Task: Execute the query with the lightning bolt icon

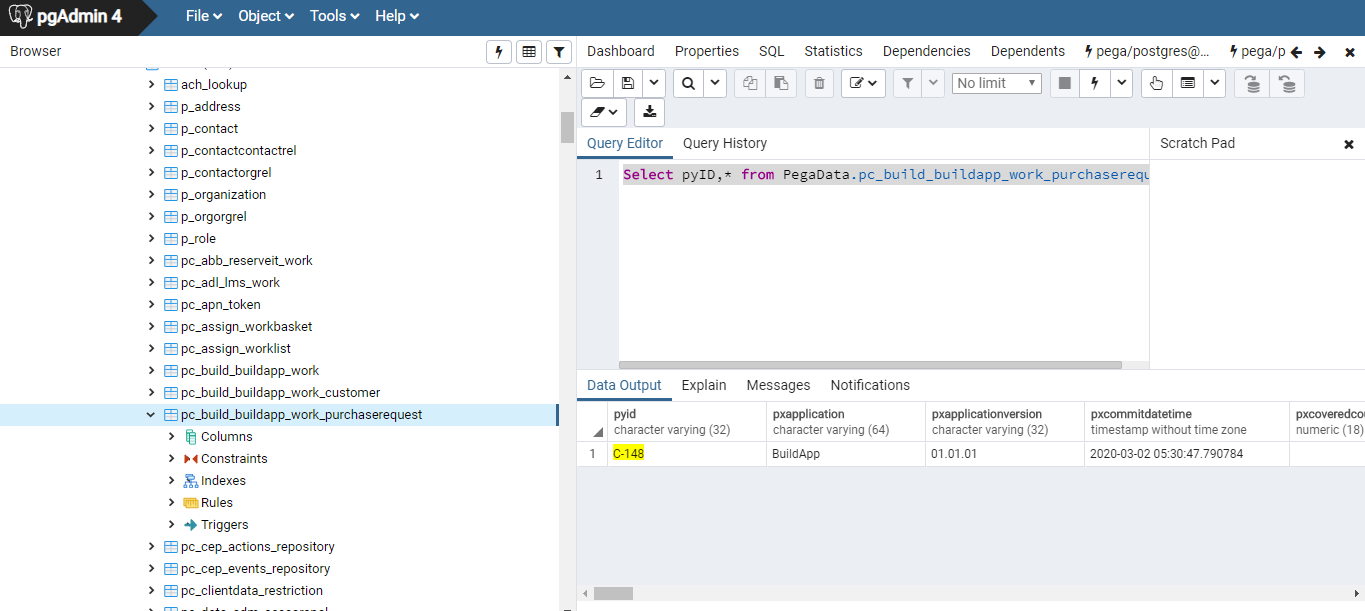Action: pos(1093,83)
